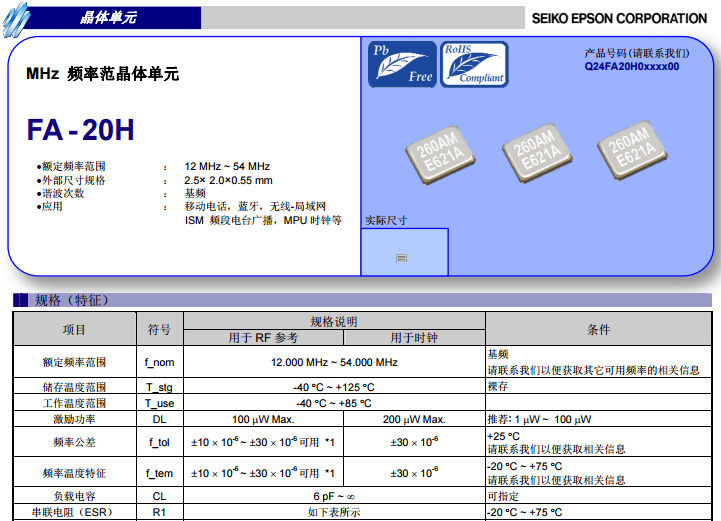Click the tiny actual-size crystal icon
Screen dimensions: 721x521
[x=402, y=258]
